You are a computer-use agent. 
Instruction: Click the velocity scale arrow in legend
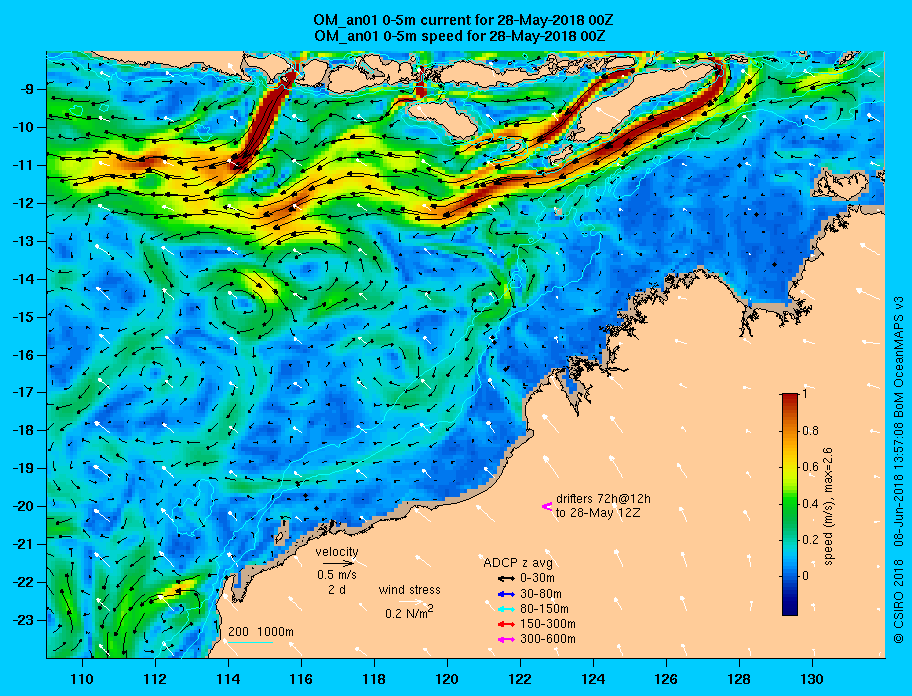(x=339, y=563)
